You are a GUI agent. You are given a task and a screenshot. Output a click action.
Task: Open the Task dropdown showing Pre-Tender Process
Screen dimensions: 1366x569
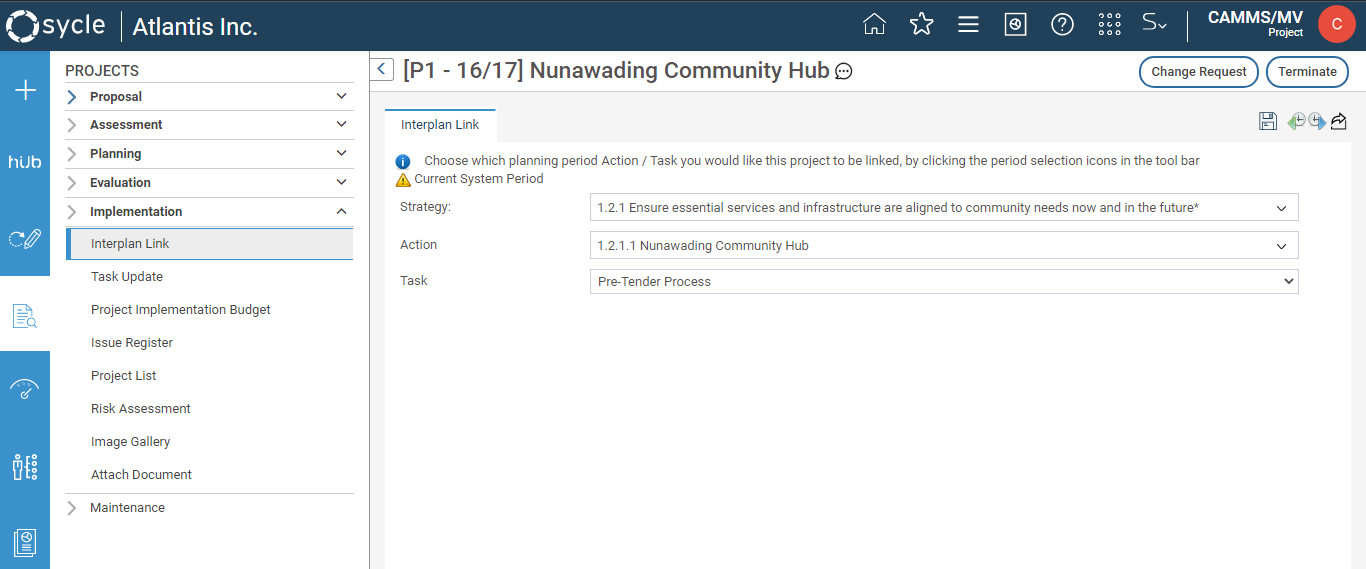coord(944,282)
